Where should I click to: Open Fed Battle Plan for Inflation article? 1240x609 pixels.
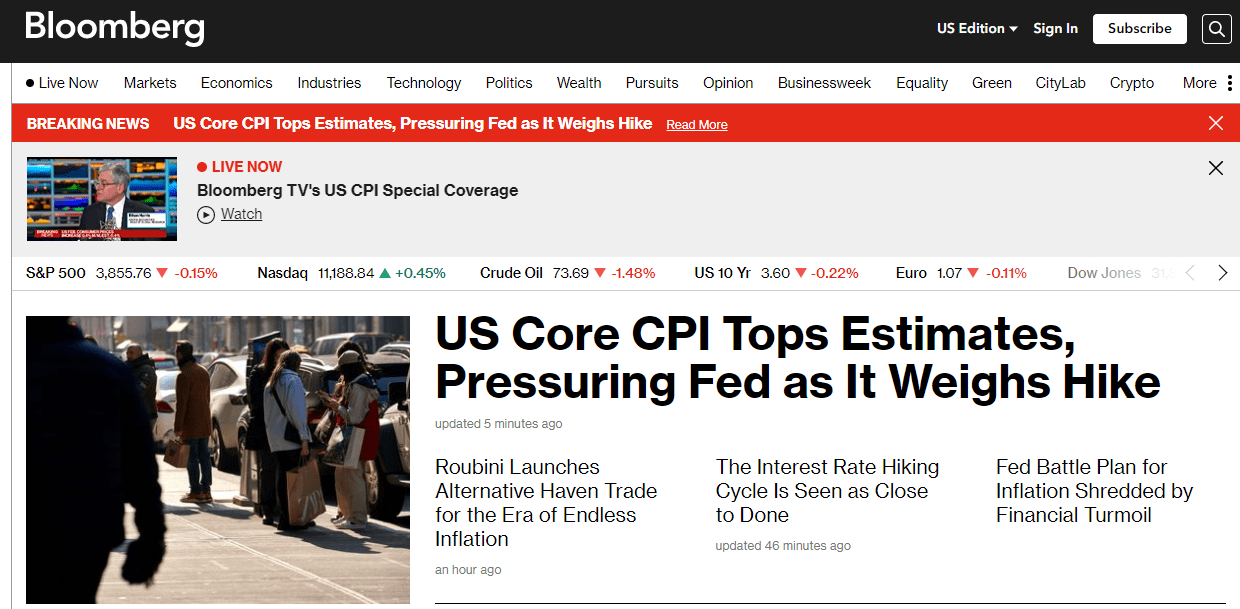point(1094,491)
